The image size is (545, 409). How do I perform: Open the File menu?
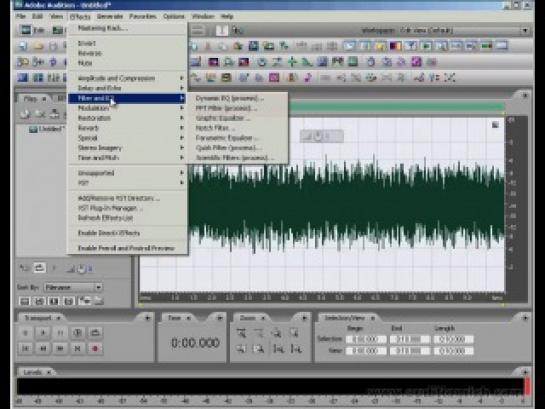21,16
